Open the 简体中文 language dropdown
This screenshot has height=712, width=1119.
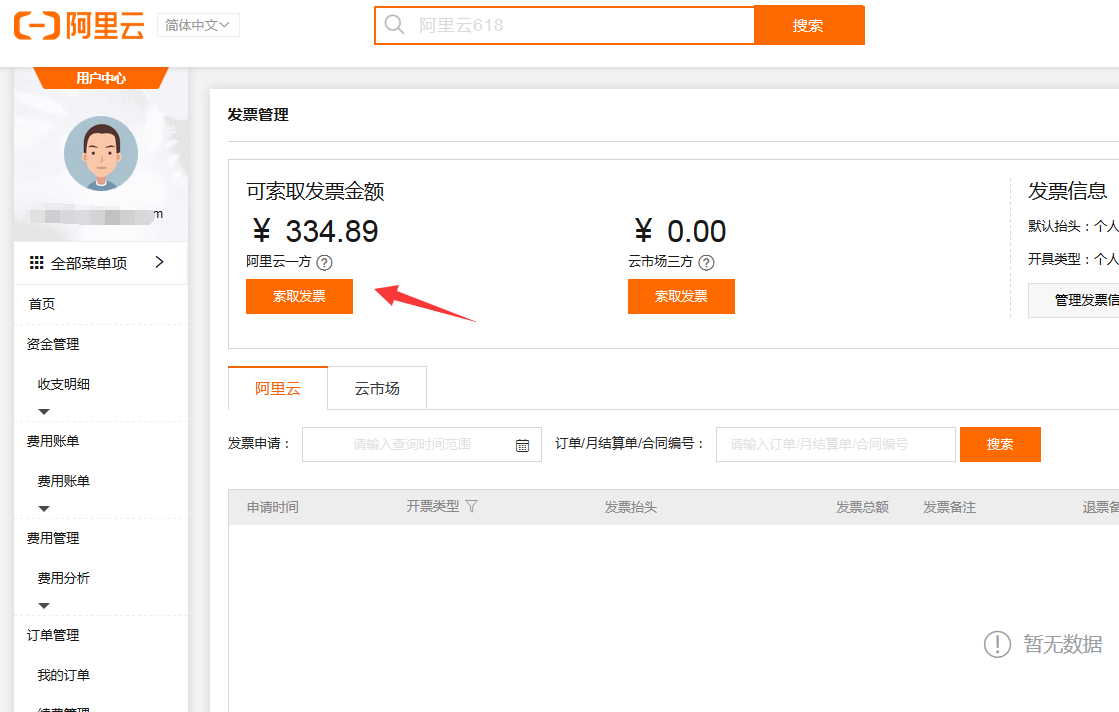[x=198, y=25]
